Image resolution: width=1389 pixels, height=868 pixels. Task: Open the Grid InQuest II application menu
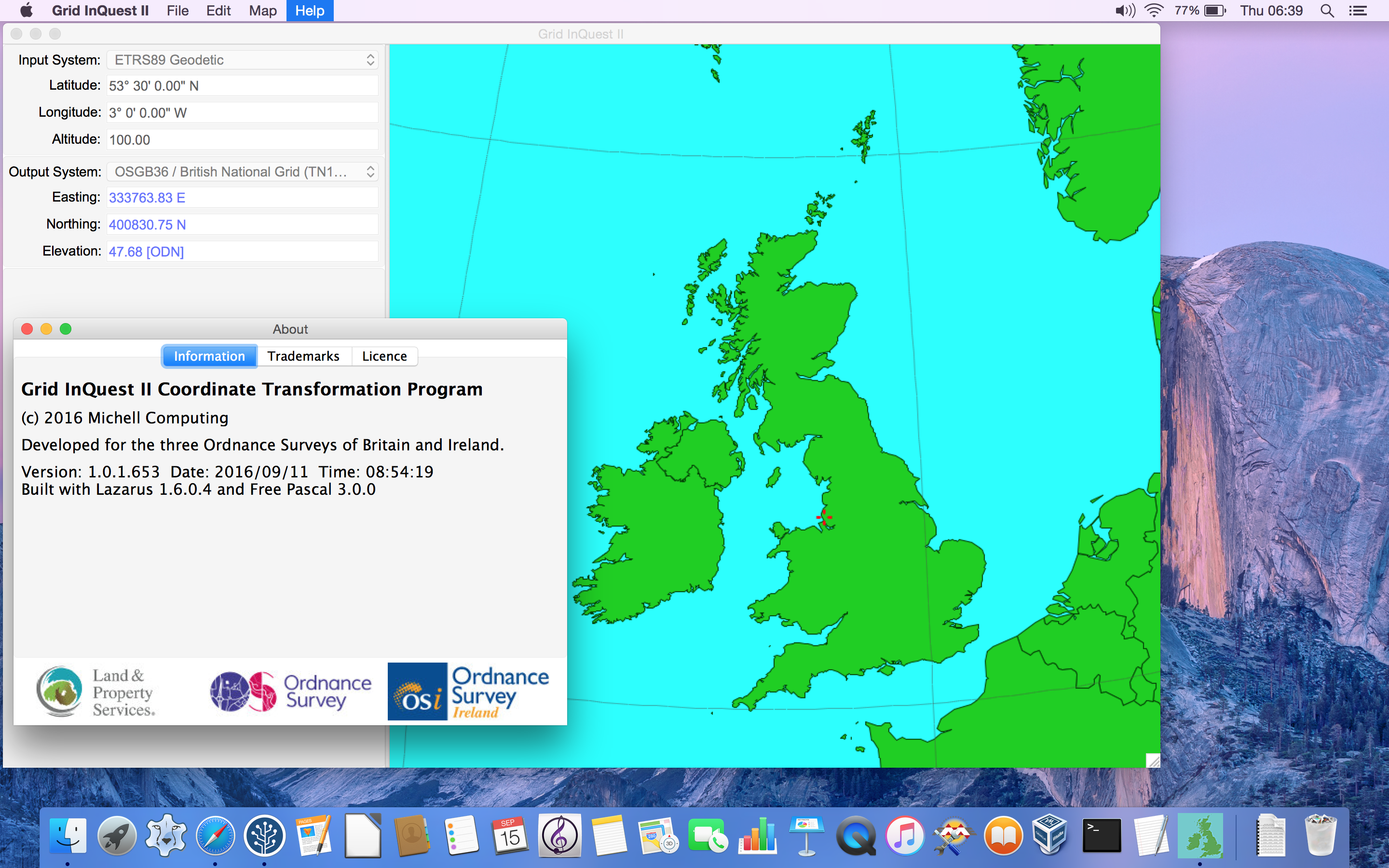pyautogui.click(x=100, y=10)
